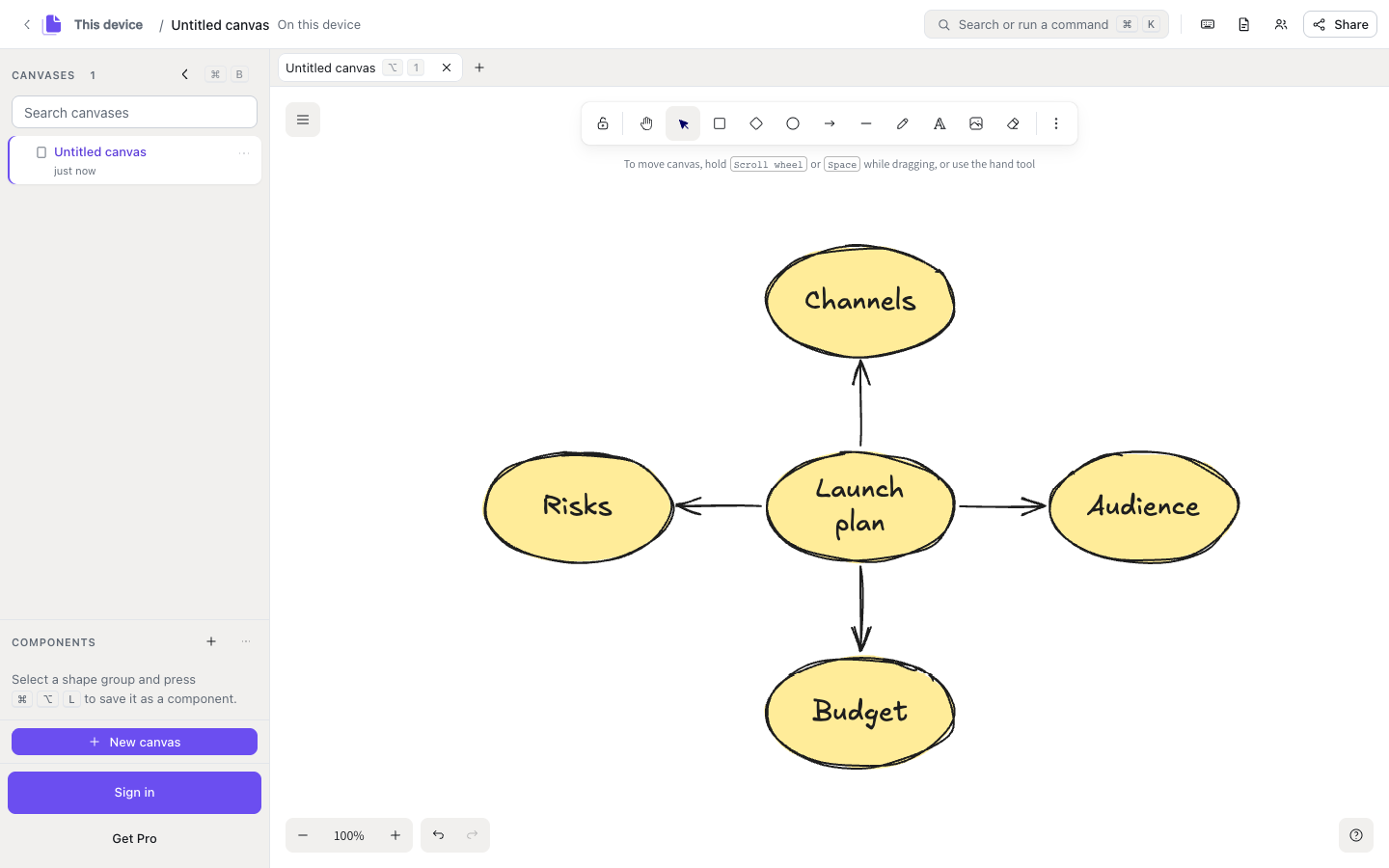The image size is (1389, 868).
Task: Open the Components section options menu
Action: click(x=246, y=641)
